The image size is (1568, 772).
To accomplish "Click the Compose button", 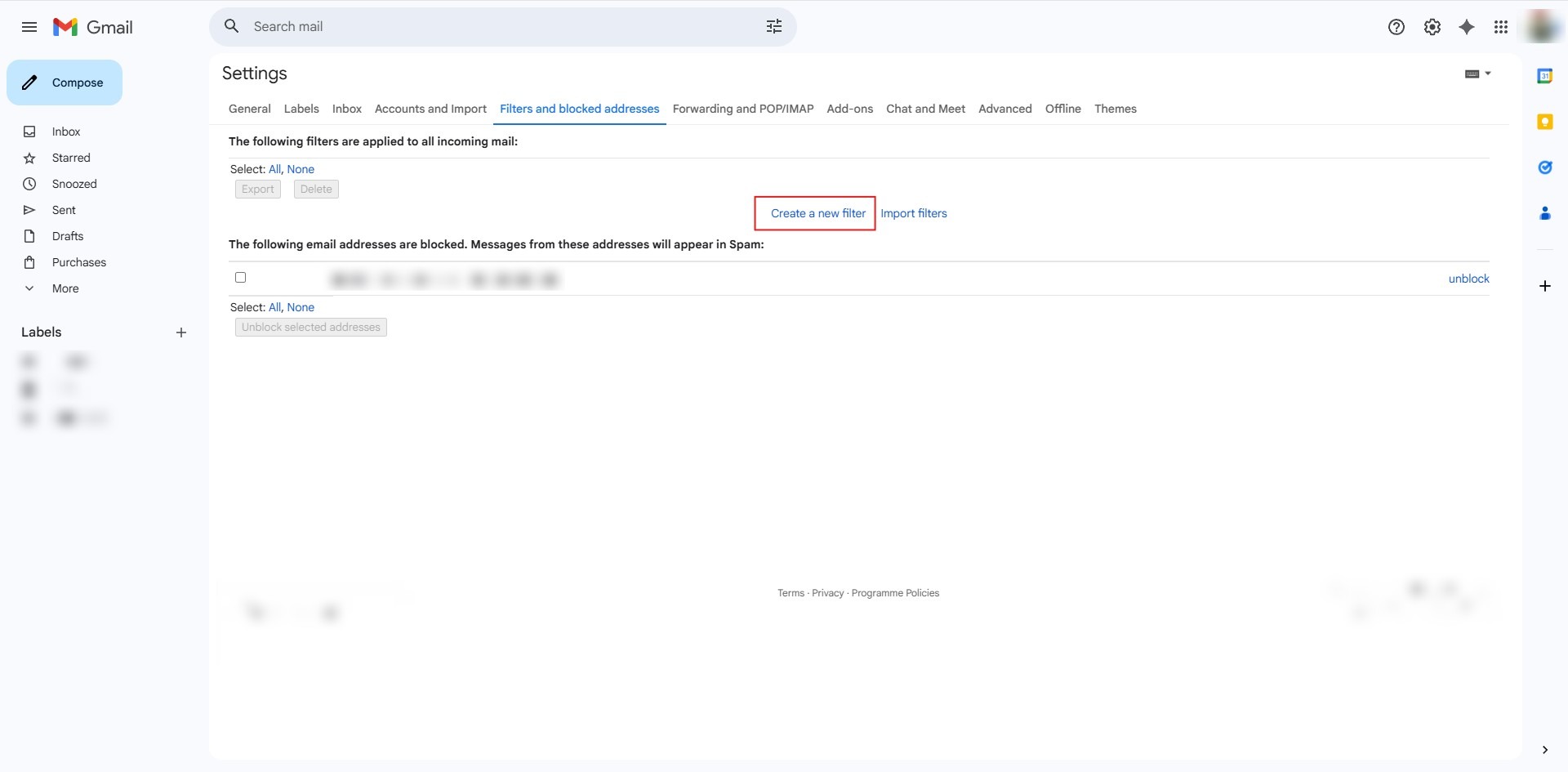I will click(x=65, y=83).
